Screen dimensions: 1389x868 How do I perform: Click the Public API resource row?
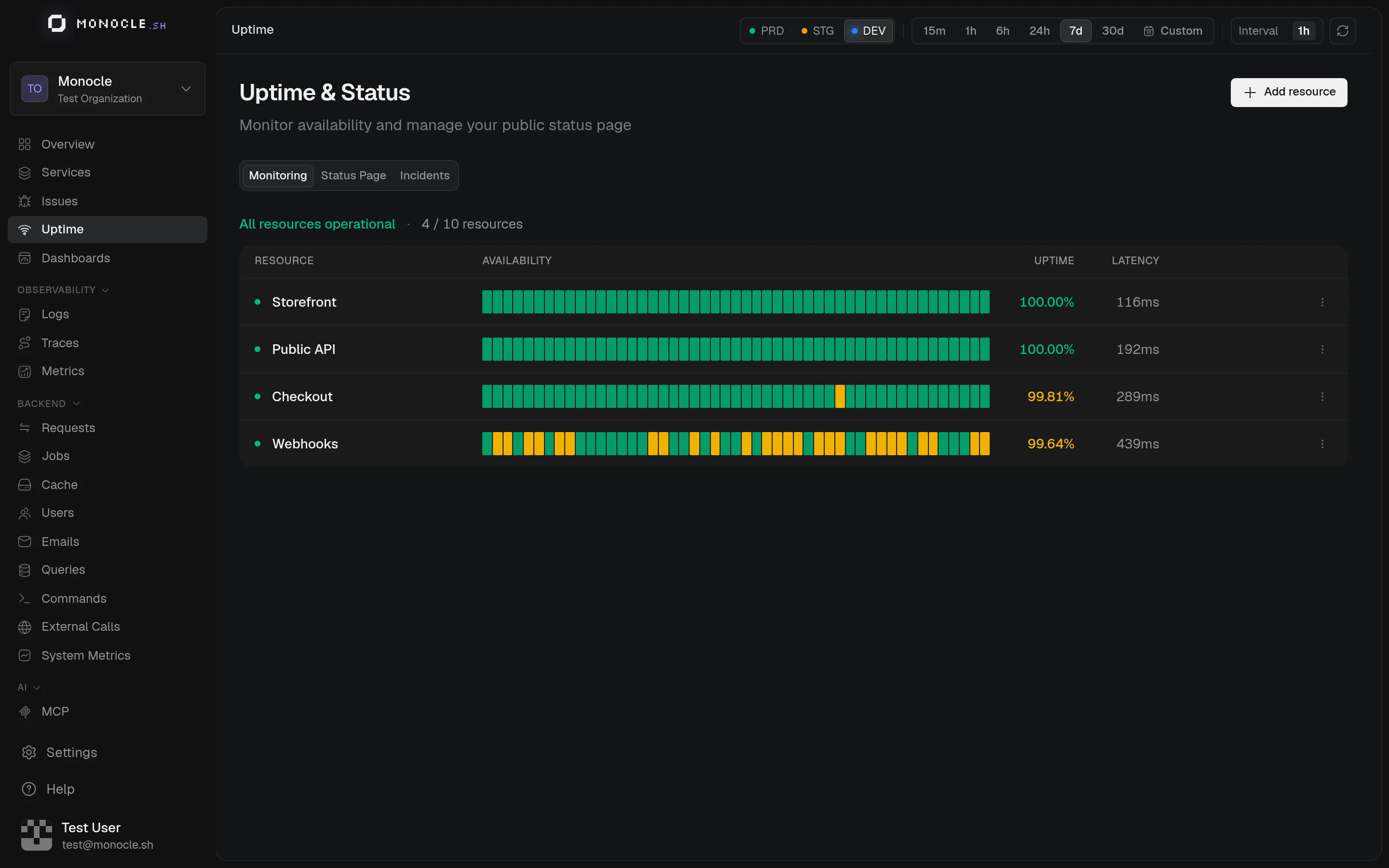tap(793, 349)
